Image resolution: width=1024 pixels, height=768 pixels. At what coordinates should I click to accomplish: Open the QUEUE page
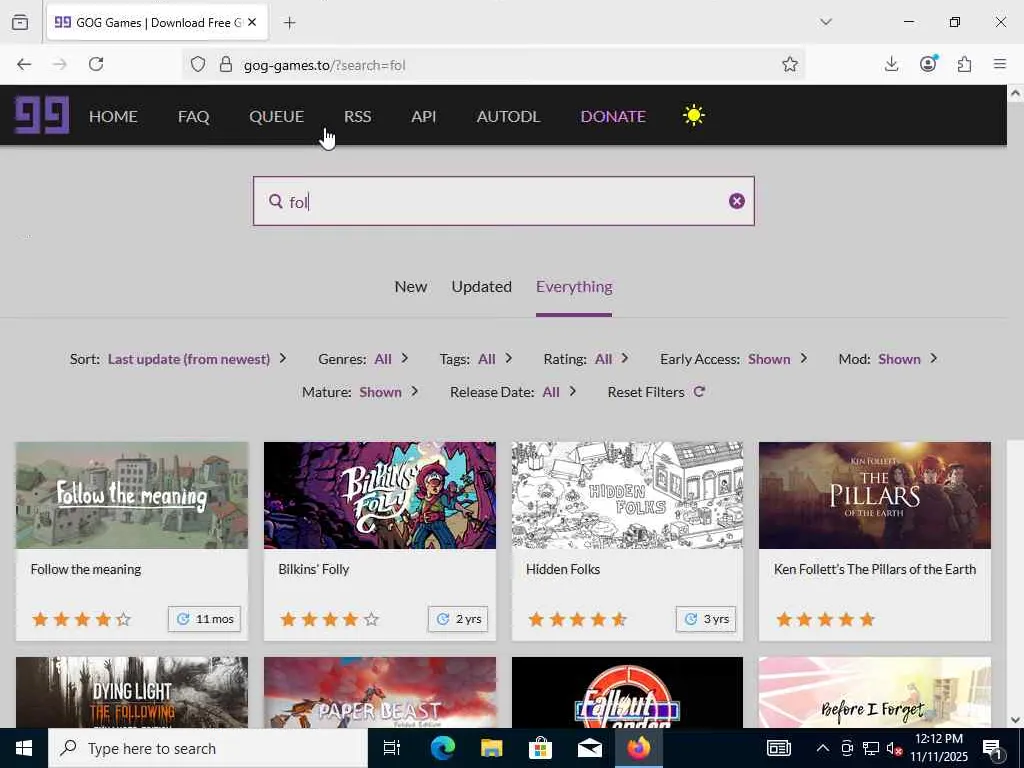[276, 116]
